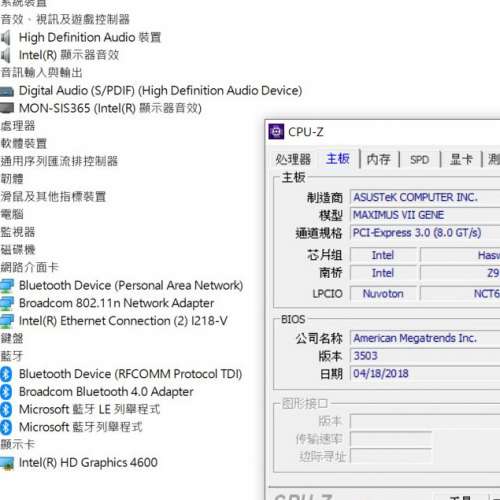The image size is (500, 500).
Task: Open the SPD tab in CPU-Z
Action: [419, 160]
